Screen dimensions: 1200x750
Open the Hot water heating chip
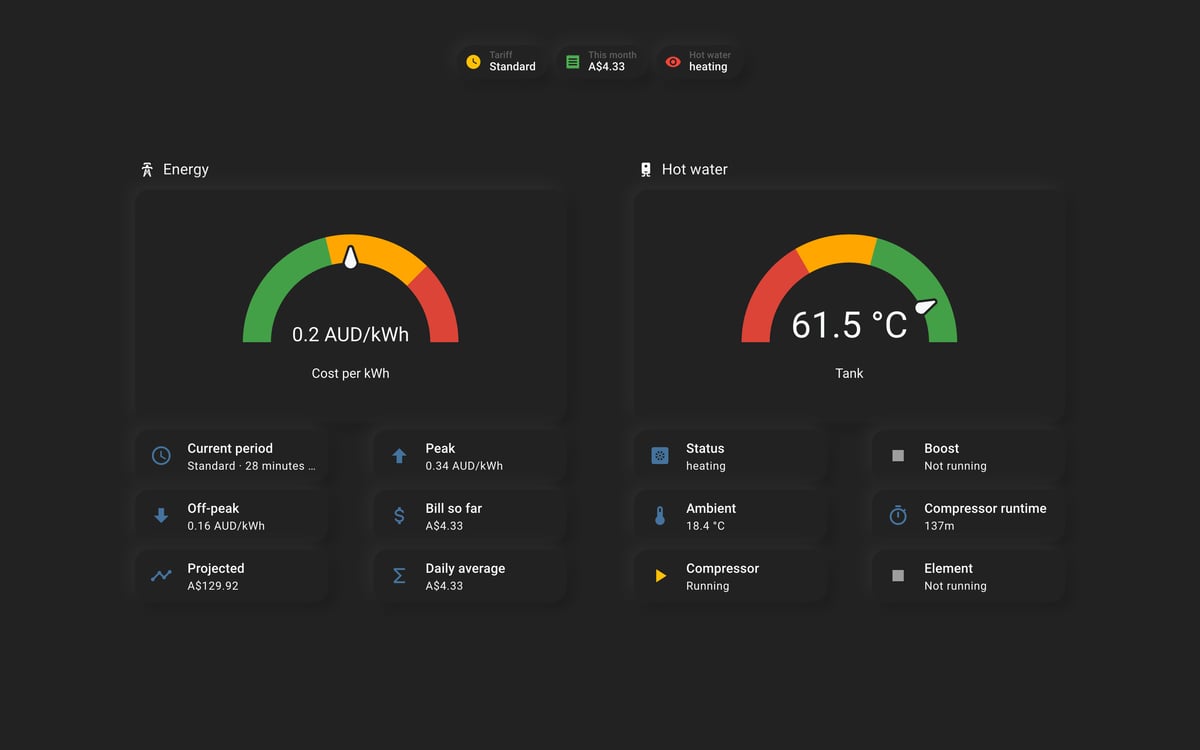click(699, 62)
